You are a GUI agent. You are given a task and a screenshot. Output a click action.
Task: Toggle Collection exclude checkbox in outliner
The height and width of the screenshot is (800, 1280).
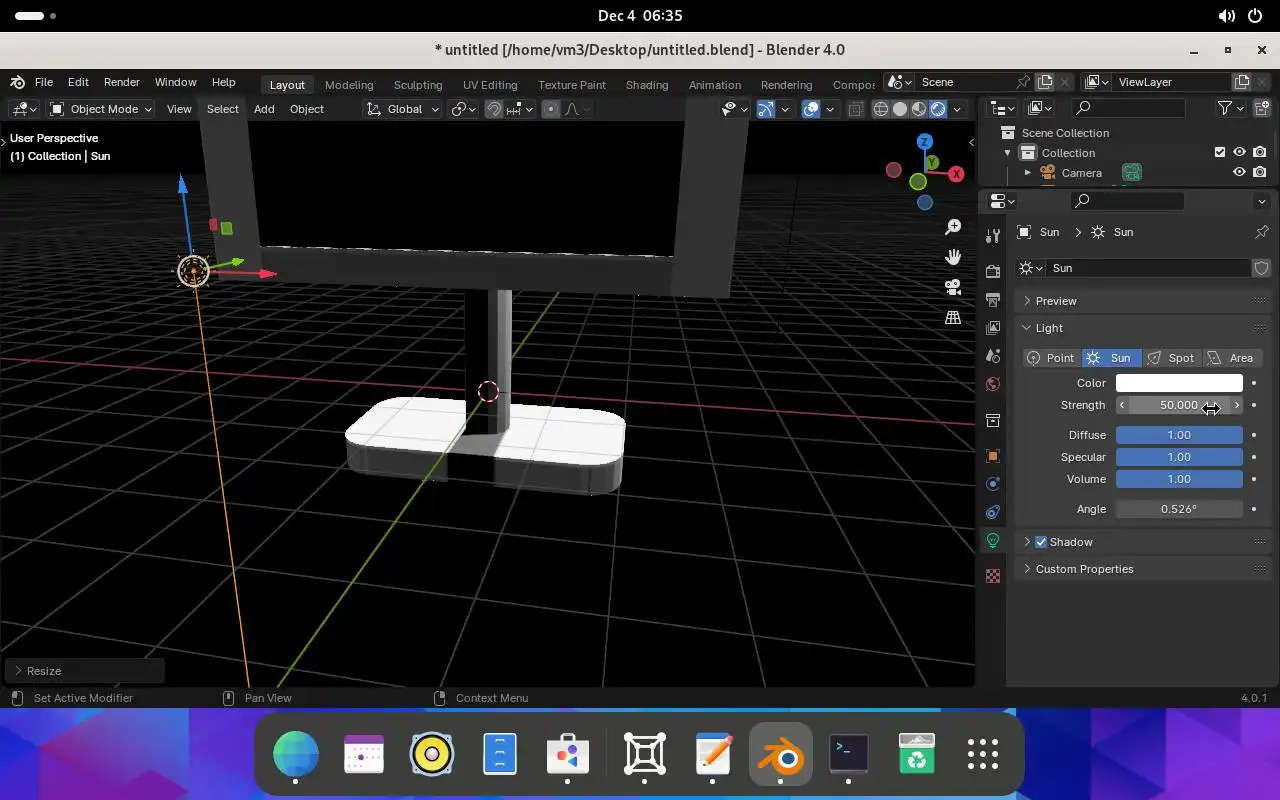pos(1219,152)
